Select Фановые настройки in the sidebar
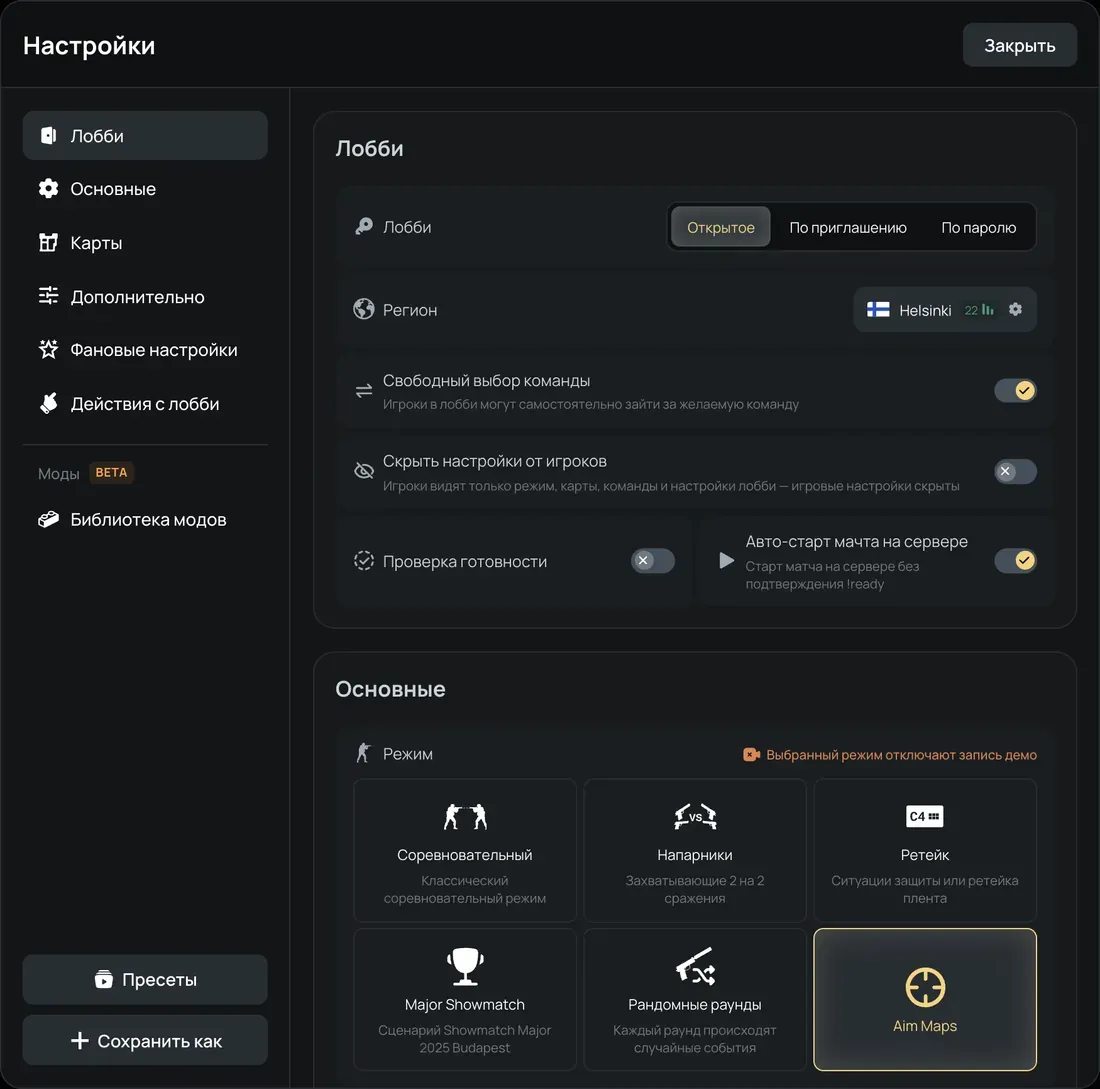Viewport: 1100px width, 1089px height. coord(145,349)
